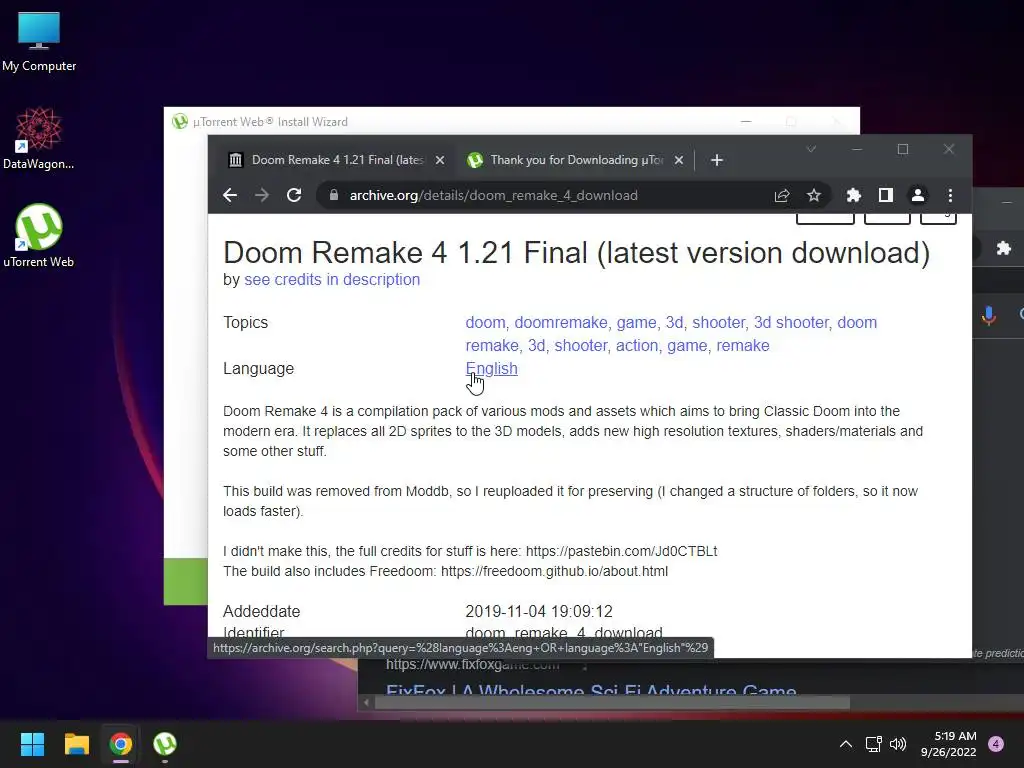Share this page icon in address bar
The image size is (1024, 768).
pyautogui.click(x=782, y=195)
